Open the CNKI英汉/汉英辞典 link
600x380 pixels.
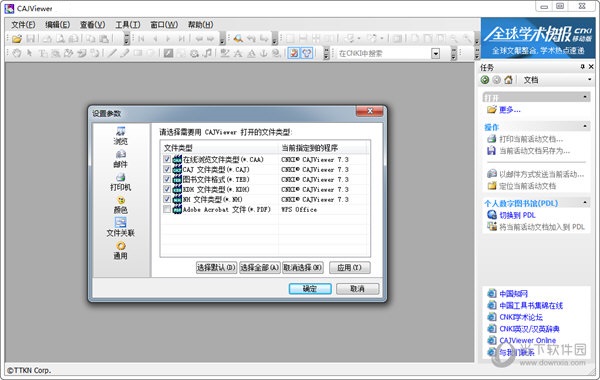click(530, 329)
